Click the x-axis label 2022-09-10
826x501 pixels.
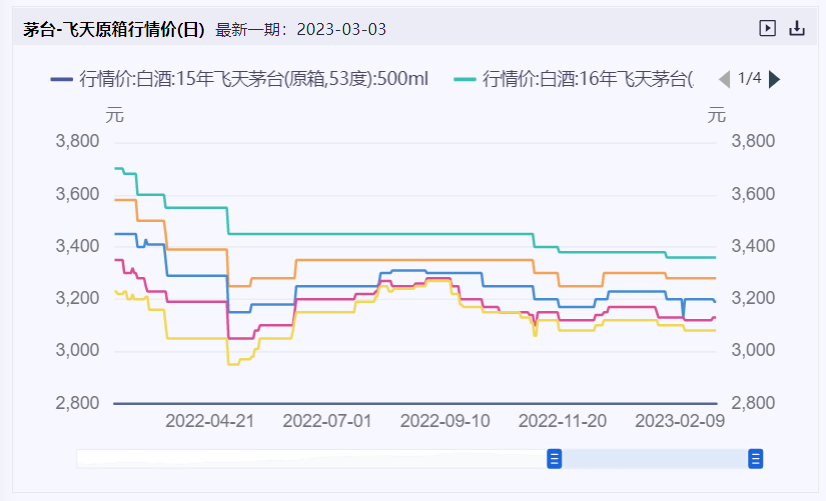(x=445, y=421)
